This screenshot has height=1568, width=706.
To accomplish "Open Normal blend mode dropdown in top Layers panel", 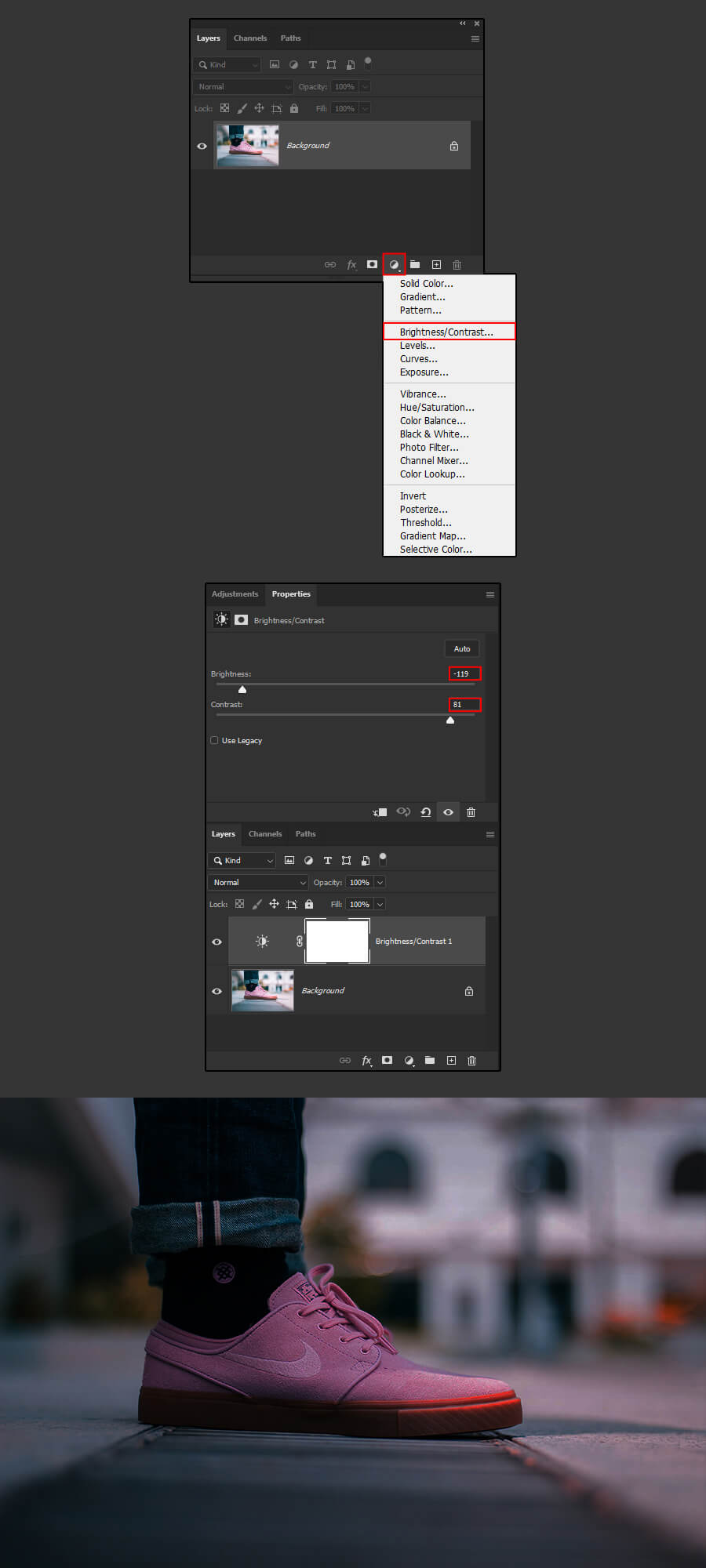I will (243, 87).
